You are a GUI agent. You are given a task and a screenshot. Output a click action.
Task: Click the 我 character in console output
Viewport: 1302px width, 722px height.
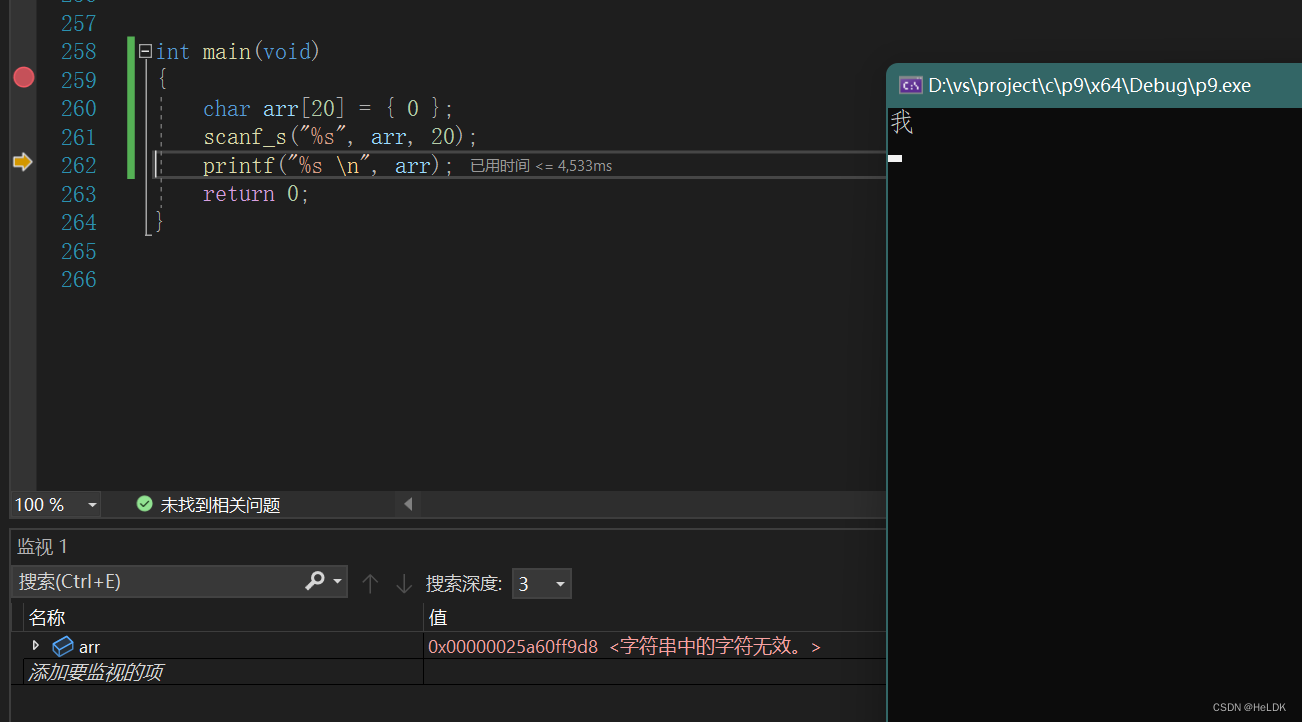coord(901,123)
